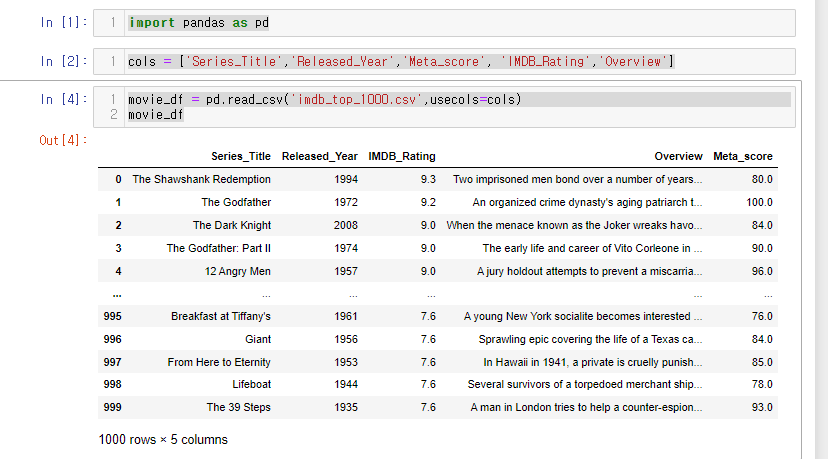Click the 9.3 IMDB rating cell
Screen dimensions: 828x459
pos(428,180)
